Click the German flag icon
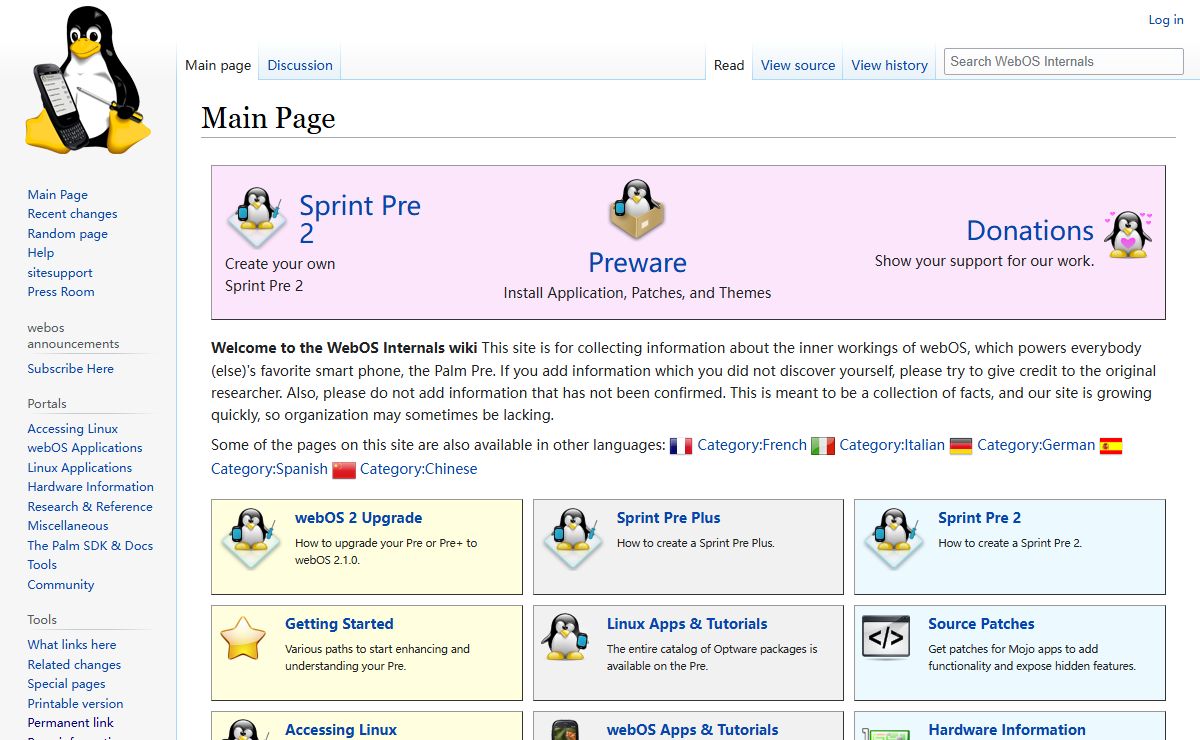1200x740 pixels. (961, 446)
